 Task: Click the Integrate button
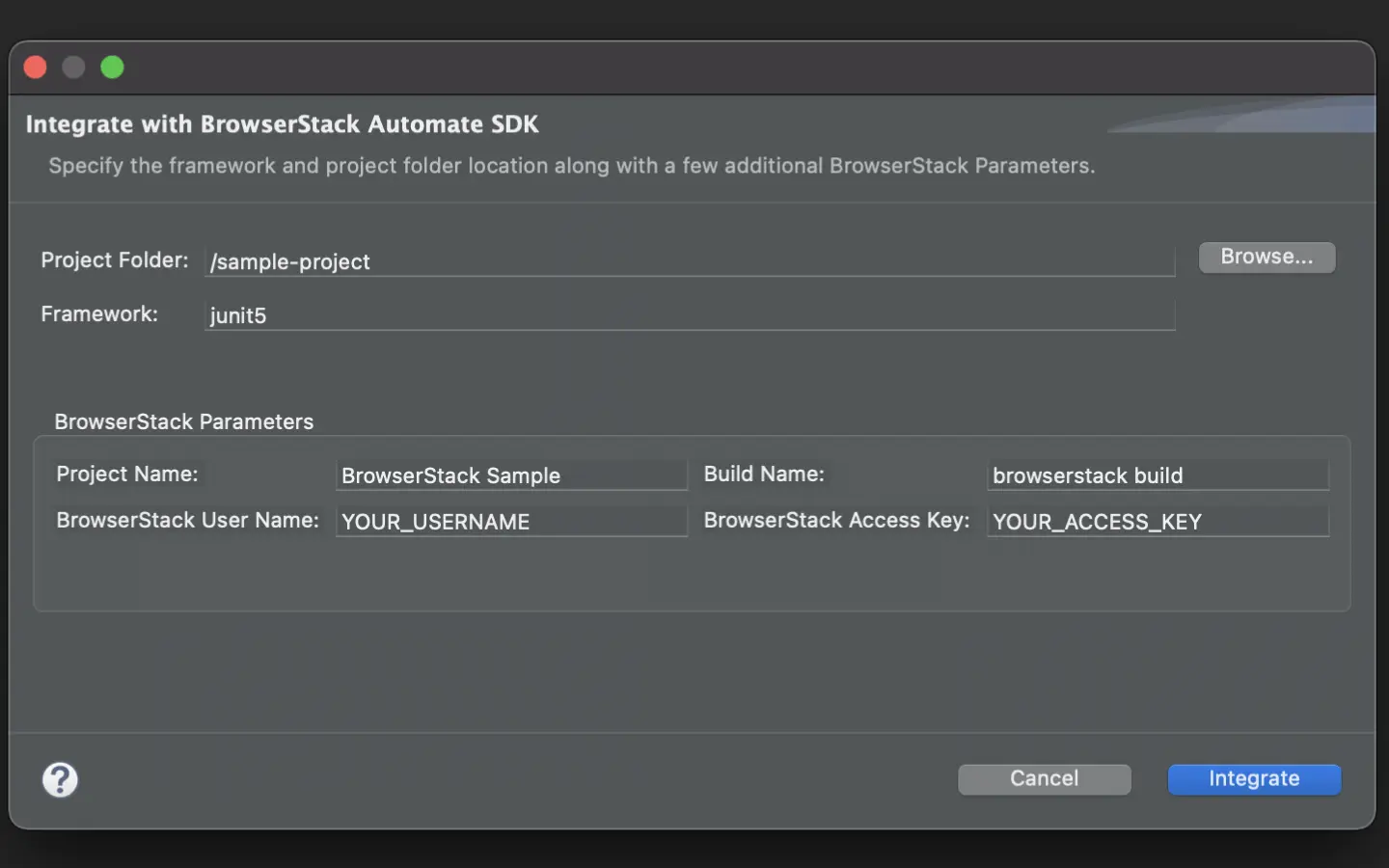click(x=1253, y=779)
